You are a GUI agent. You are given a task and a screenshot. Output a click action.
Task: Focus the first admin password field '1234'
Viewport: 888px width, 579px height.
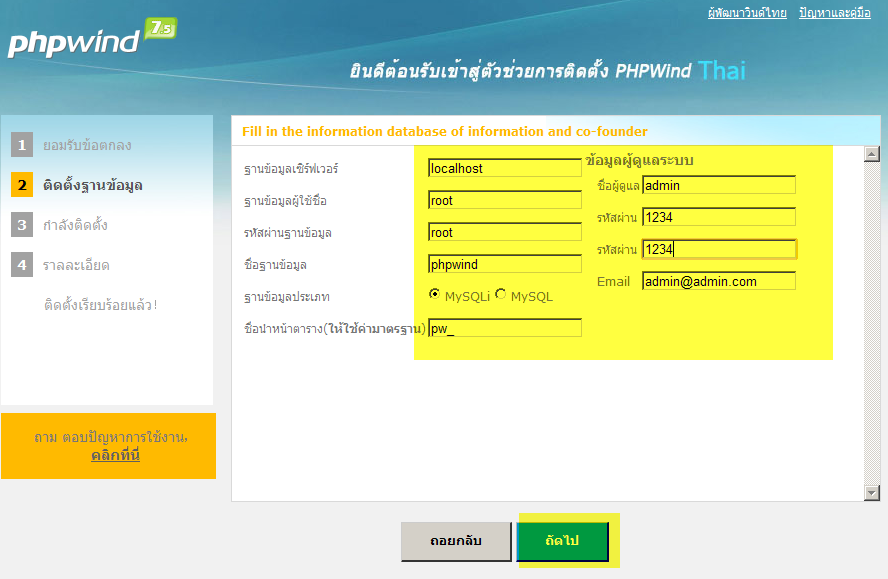(719, 217)
